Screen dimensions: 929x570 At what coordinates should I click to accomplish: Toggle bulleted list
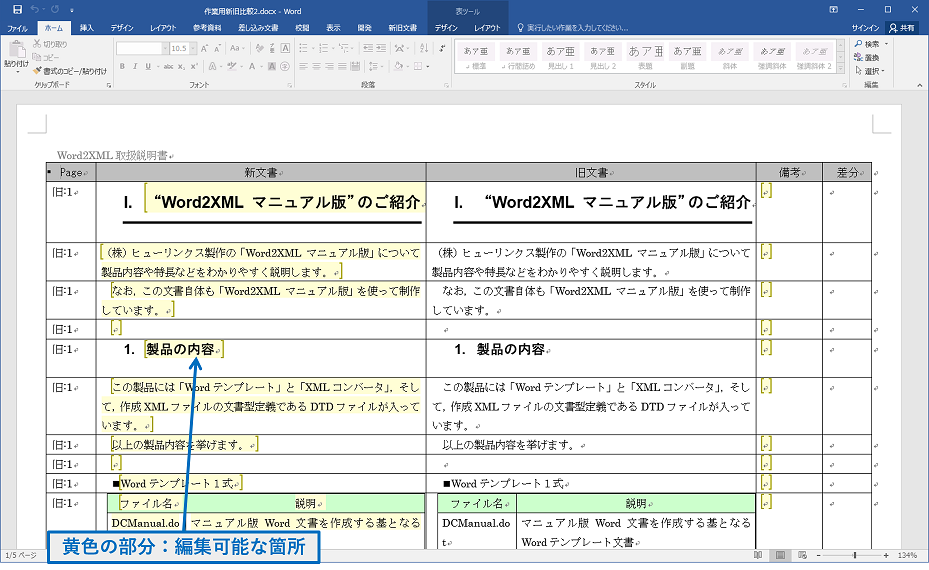(x=303, y=49)
